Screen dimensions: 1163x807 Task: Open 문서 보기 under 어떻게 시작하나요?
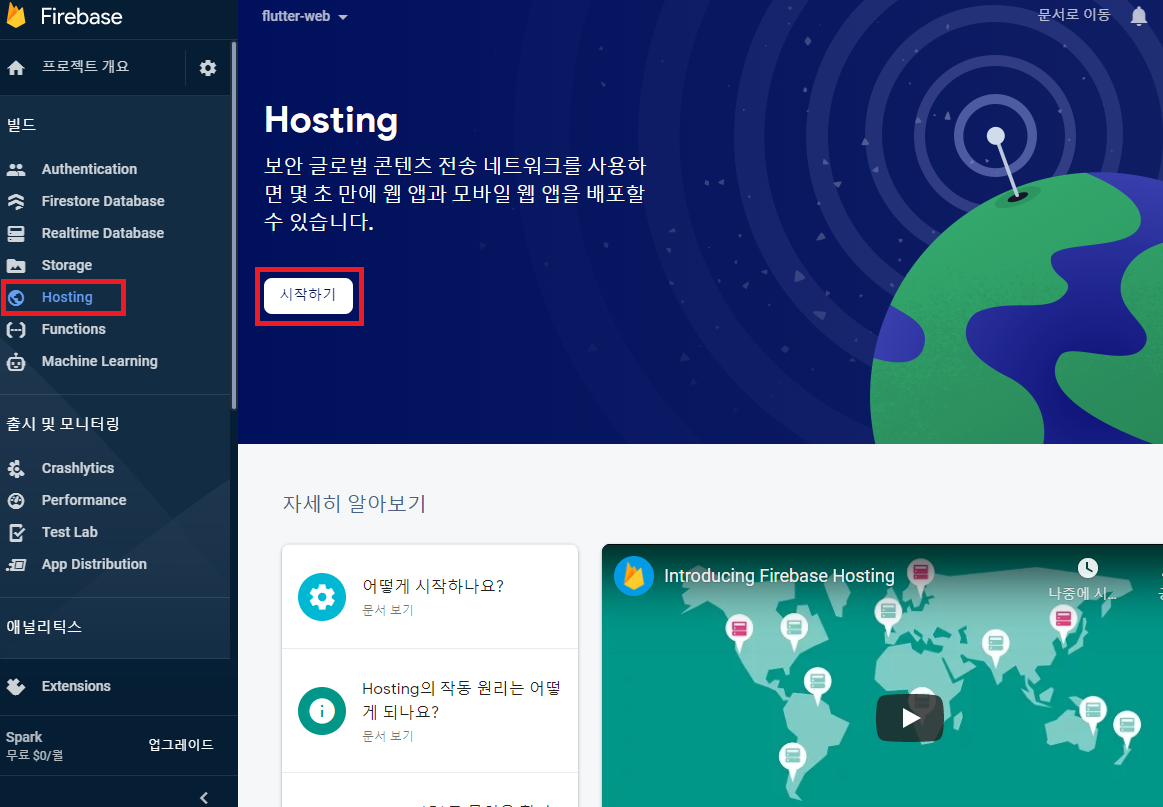387,610
